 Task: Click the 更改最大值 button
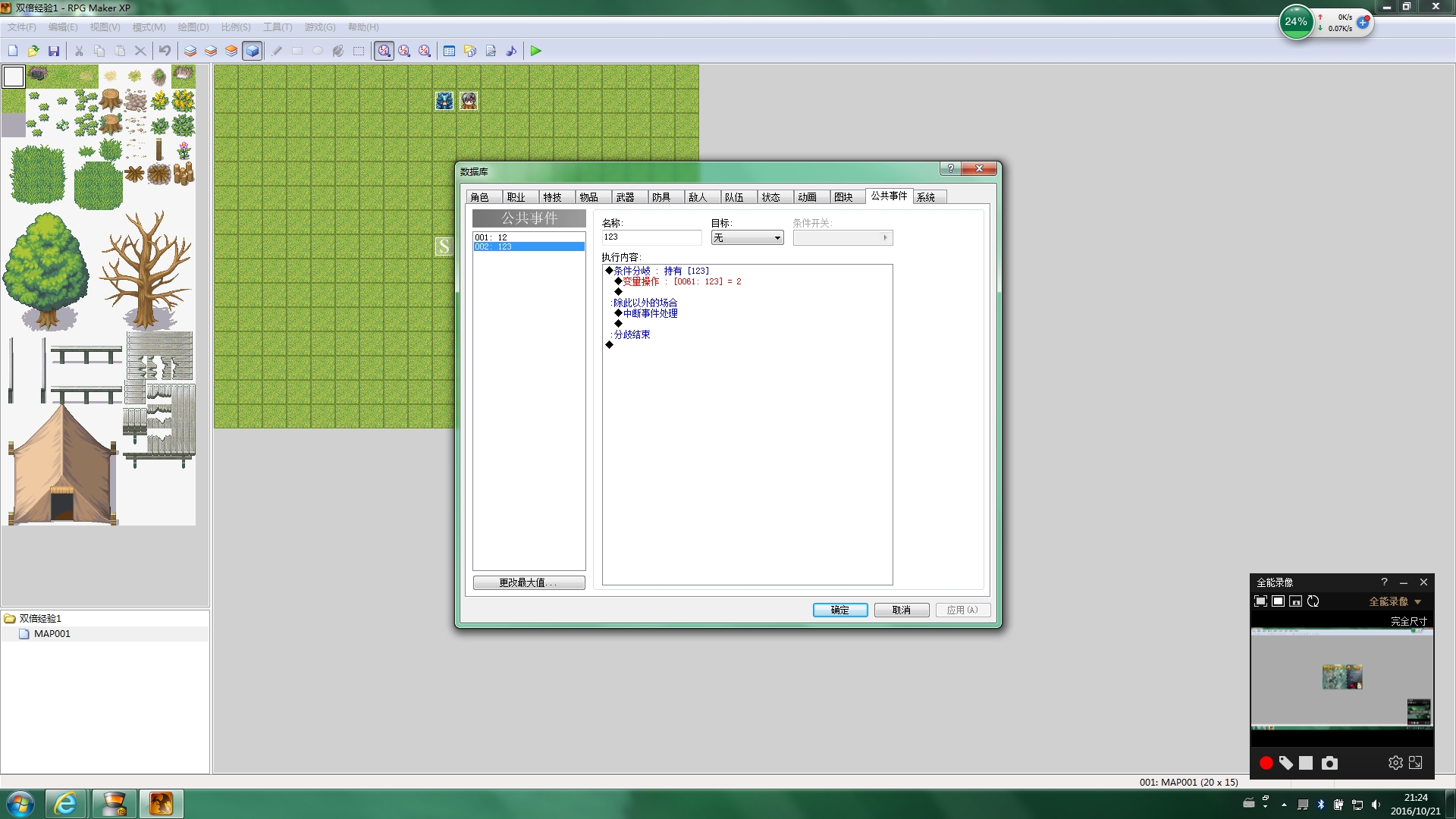(x=529, y=582)
